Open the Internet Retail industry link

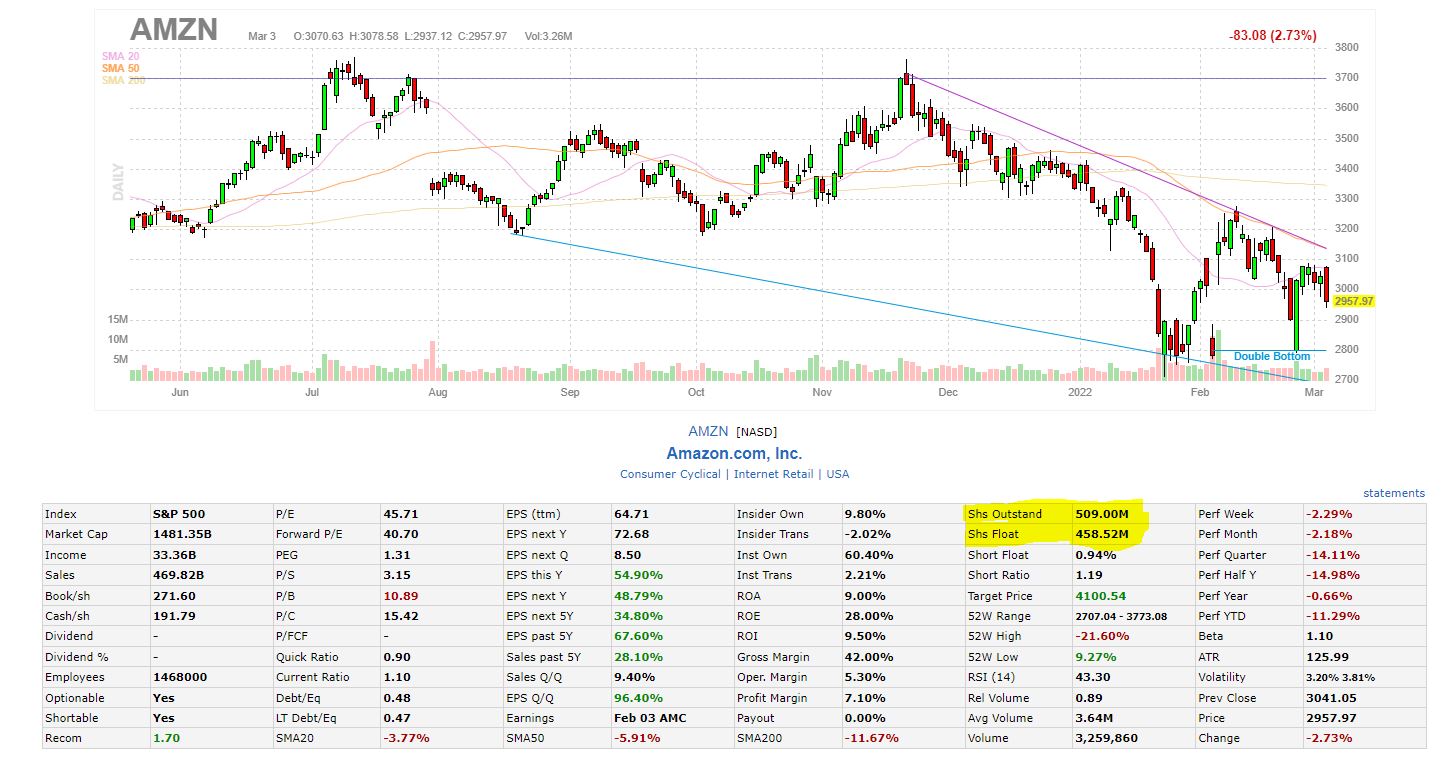[773, 474]
